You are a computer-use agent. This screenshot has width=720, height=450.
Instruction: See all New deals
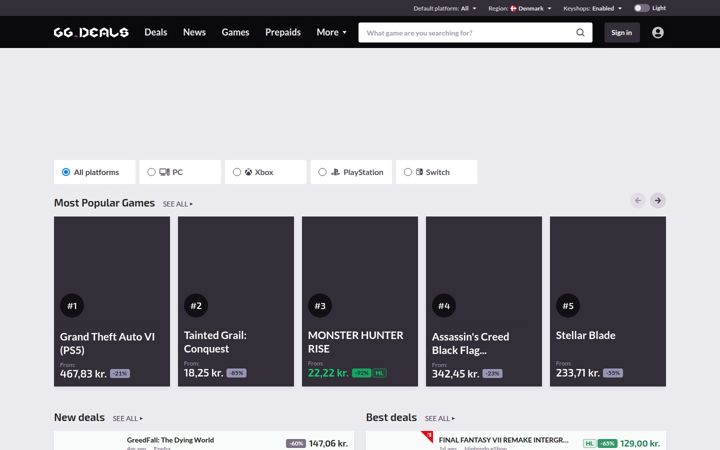click(x=128, y=418)
